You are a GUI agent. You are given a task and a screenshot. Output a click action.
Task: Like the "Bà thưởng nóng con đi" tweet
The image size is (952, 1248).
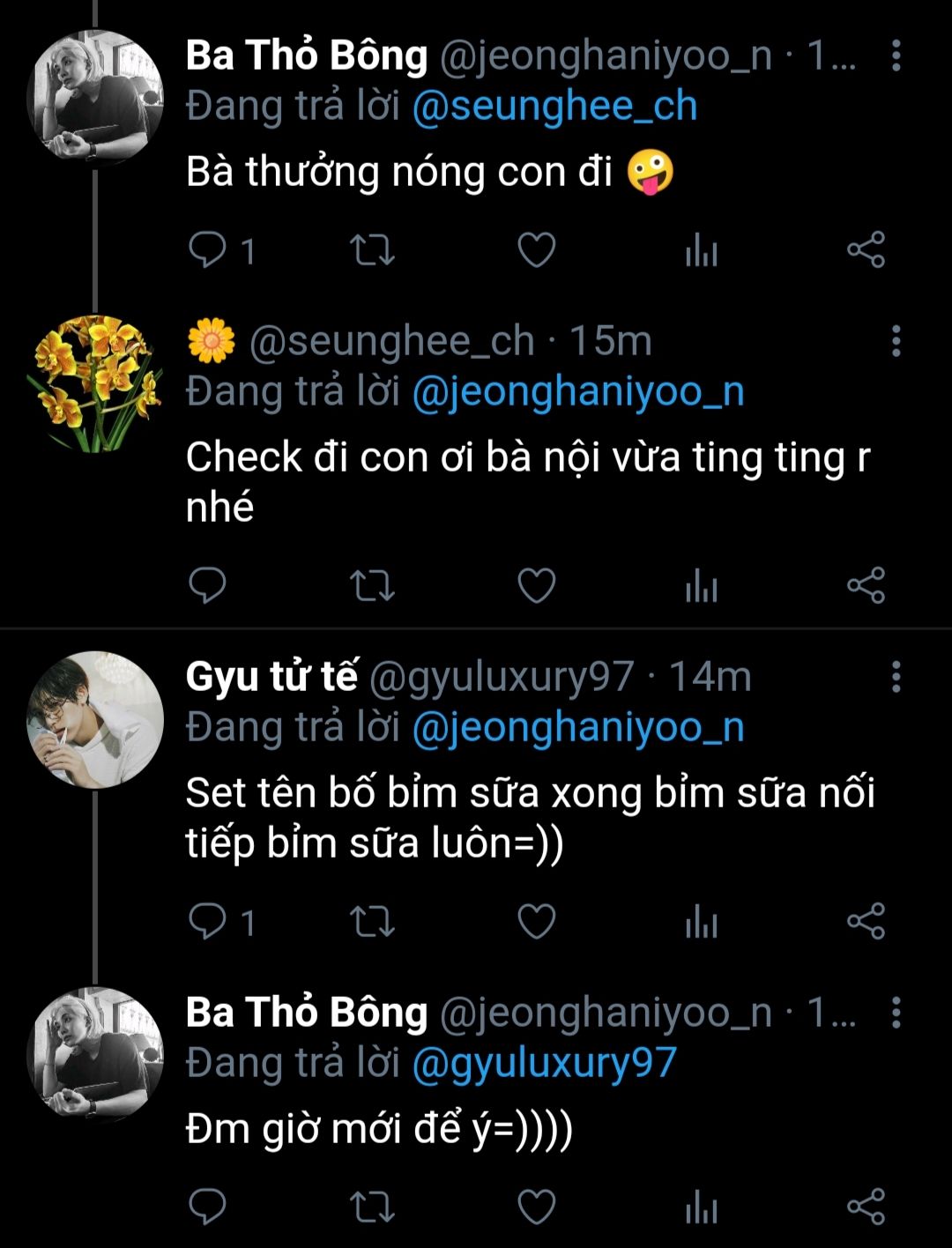click(x=536, y=250)
